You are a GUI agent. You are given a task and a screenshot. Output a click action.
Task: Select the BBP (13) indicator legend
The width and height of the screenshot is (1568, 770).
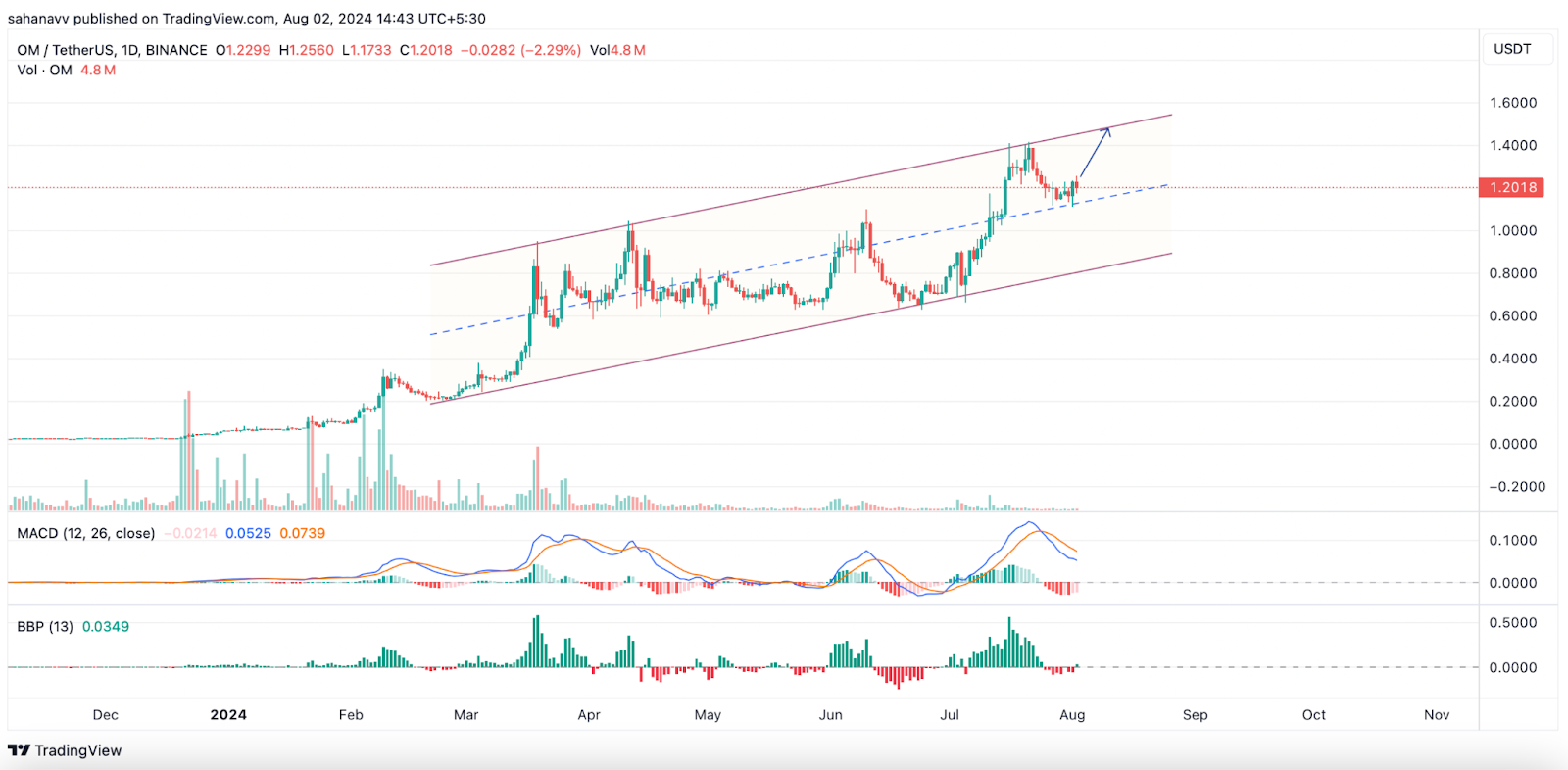(45, 626)
